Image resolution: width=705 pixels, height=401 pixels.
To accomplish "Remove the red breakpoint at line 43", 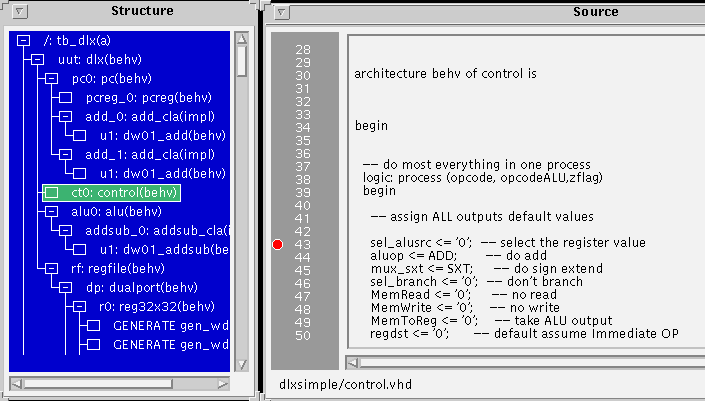I will (x=278, y=244).
